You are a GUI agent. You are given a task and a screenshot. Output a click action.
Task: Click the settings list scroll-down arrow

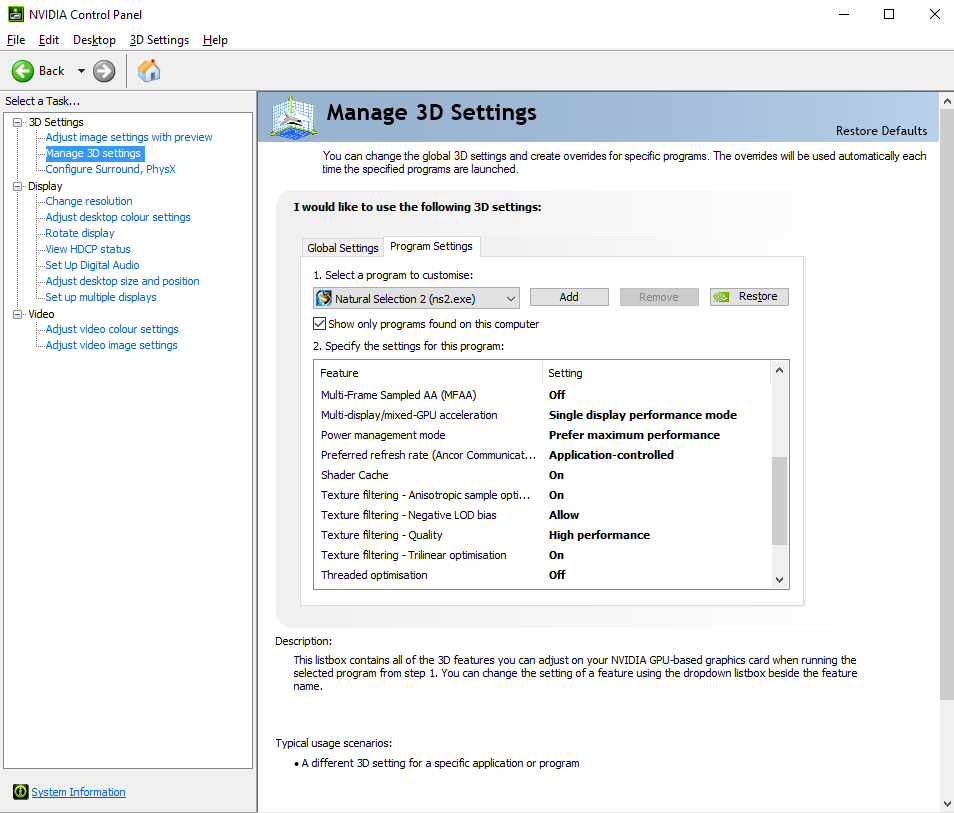(779, 580)
